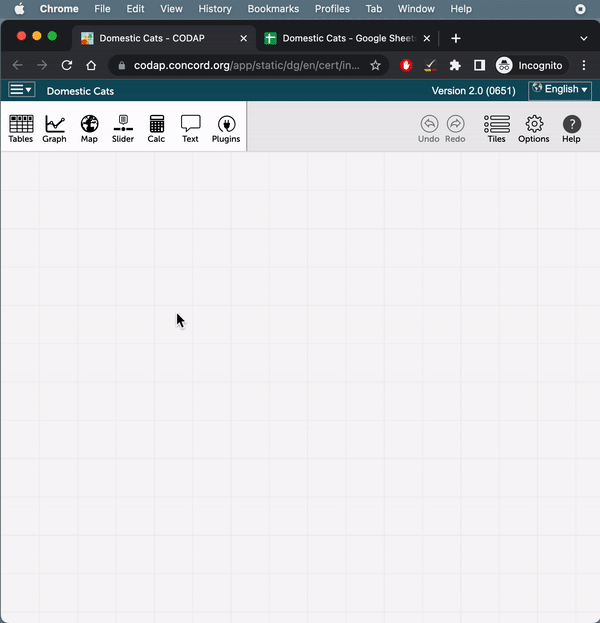Open the Tab menu
This screenshot has height=623, width=600.
point(374,9)
